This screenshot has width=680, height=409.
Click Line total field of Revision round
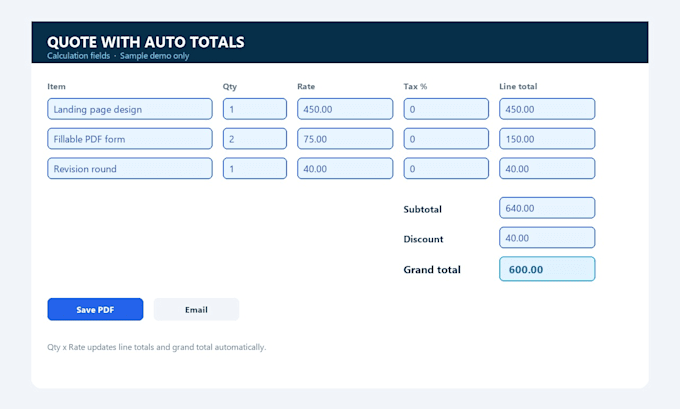tap(547, 168)
